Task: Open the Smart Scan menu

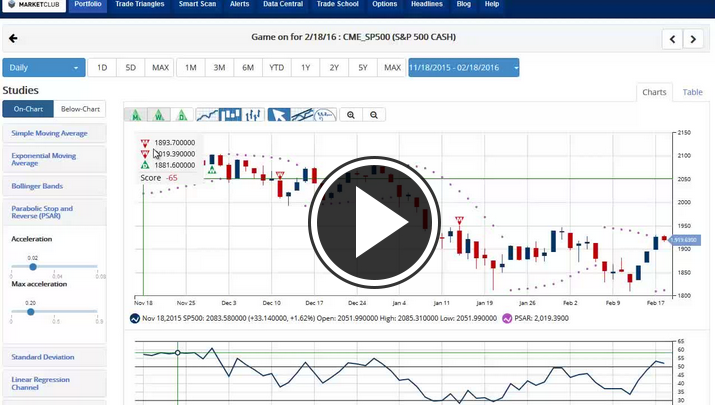Action: pos(197,5)
